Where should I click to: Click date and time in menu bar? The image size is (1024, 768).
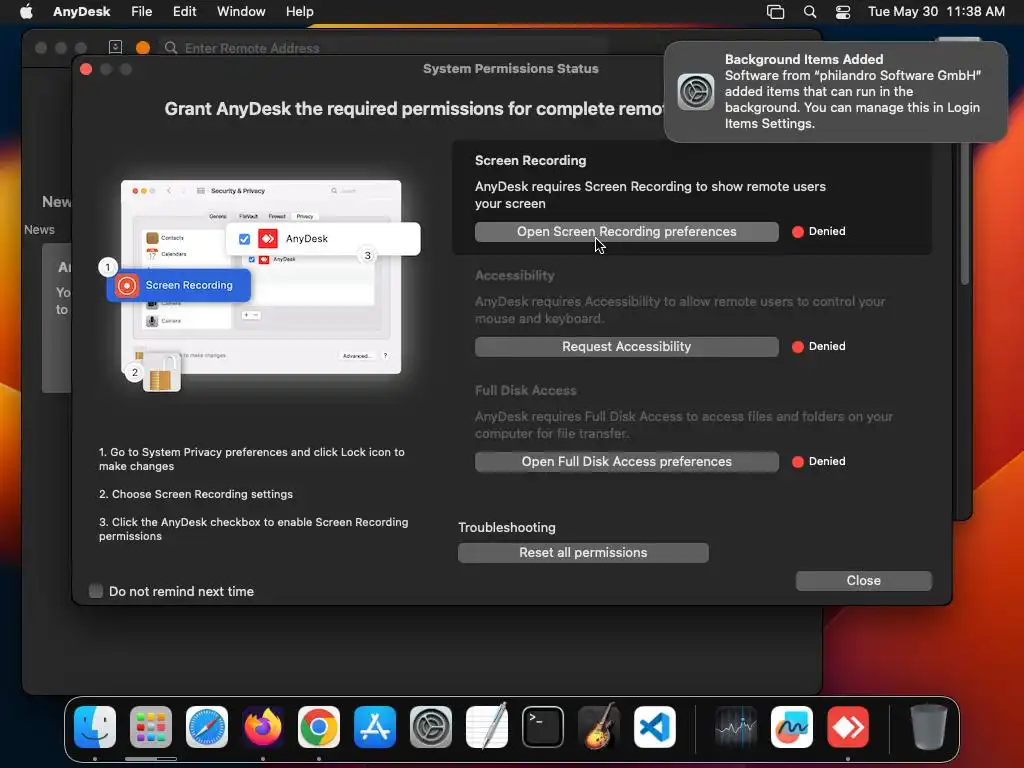[936, 12]
